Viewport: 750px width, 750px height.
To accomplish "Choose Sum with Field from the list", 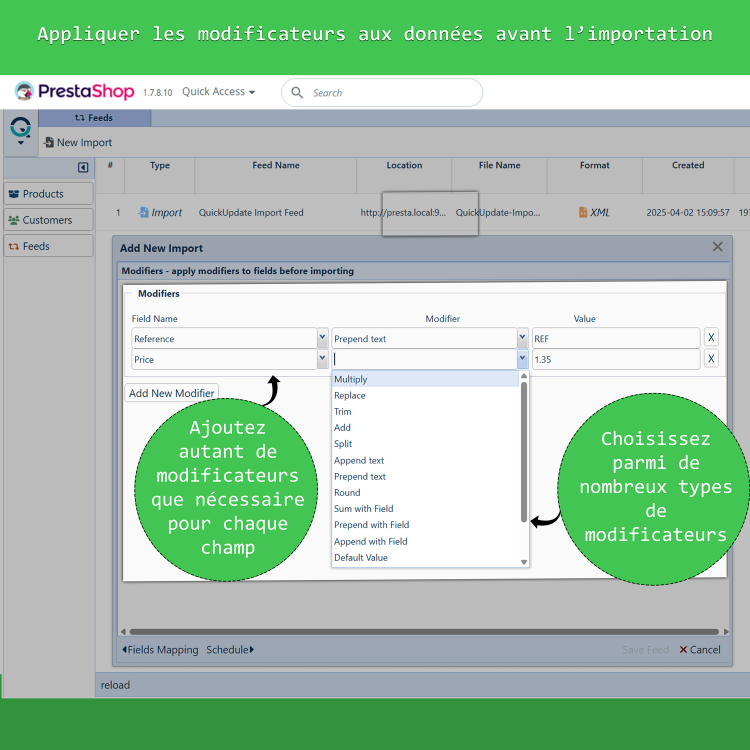I will (x=425, y=509).
